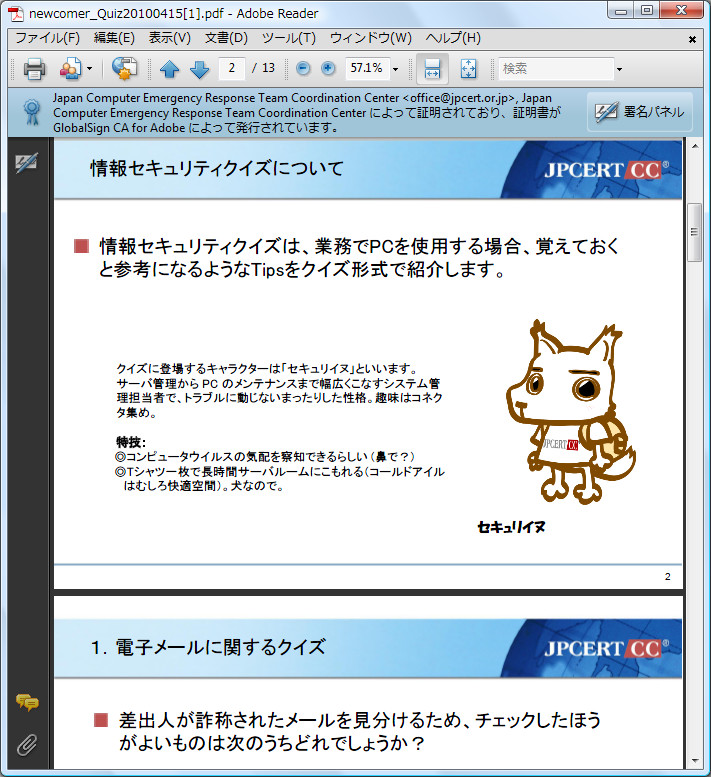The image size is (711, 777).
Task: Open the comments panel icon in sidebar
Action: coord(27,702)
